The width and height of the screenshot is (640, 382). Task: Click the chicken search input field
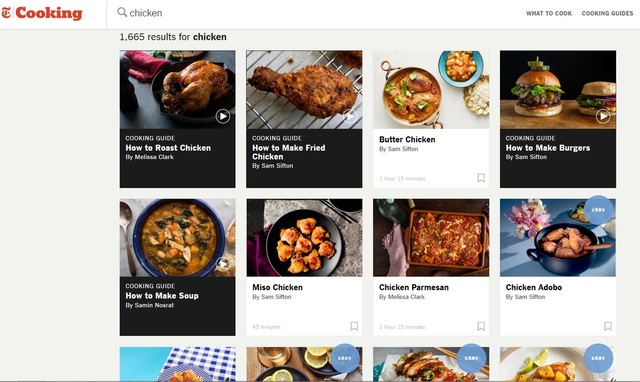tap(286, 13)
